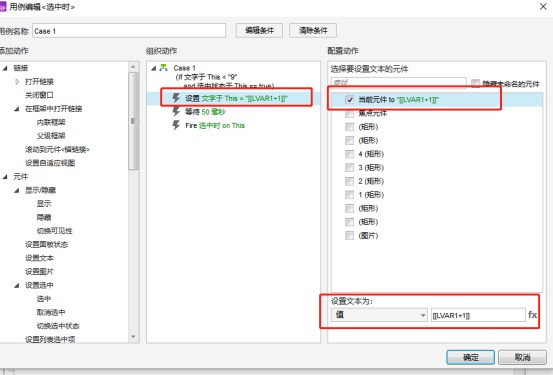Image resolution: width=553 pixels, height=375 pixels.
Task: Close the 用例编辑 dialog with the X
Action: (x=543, y=6)
